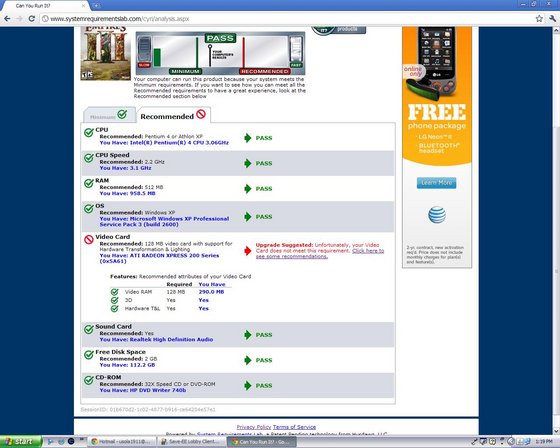Reload the page with refresh icon
560x448 pixels.
pyautogui.click(x=32, y=19)
